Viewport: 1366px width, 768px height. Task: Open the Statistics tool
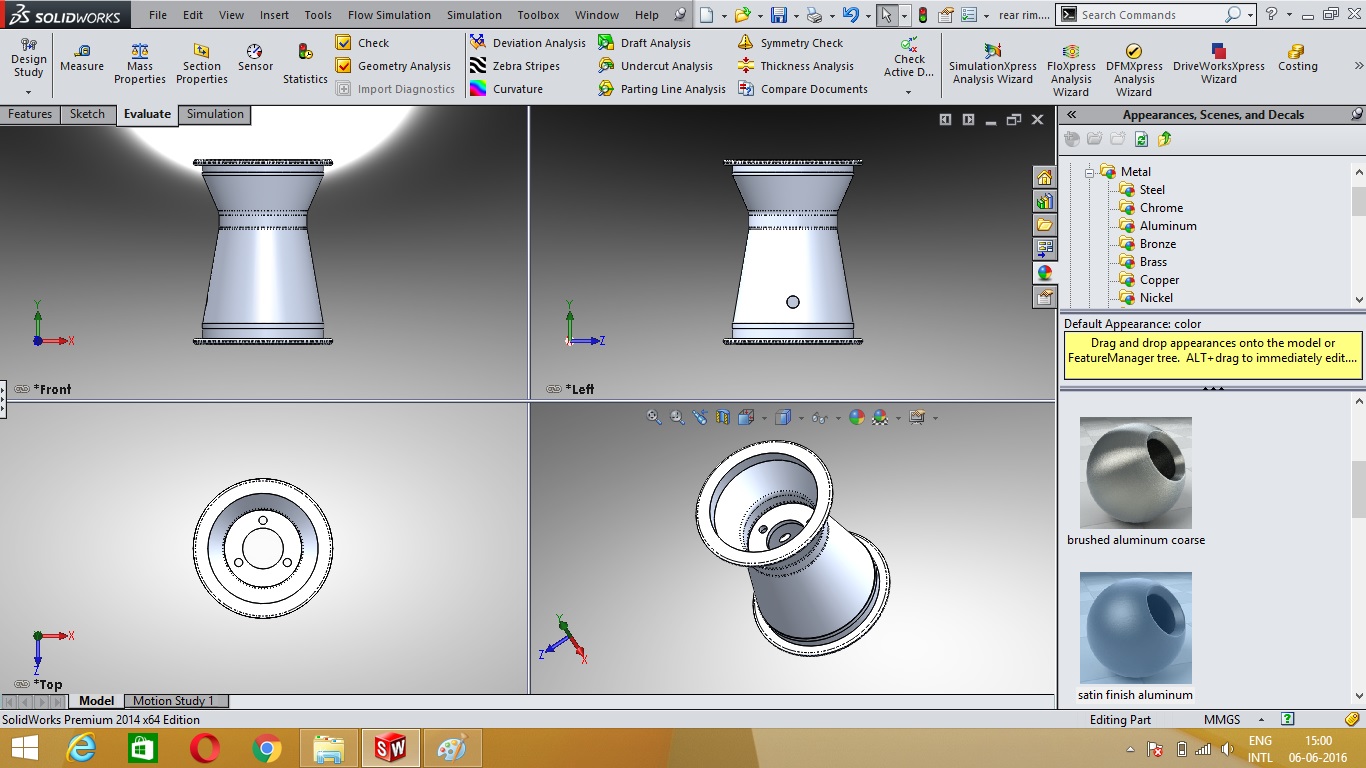pyautogui.click(x=305, y=64)
